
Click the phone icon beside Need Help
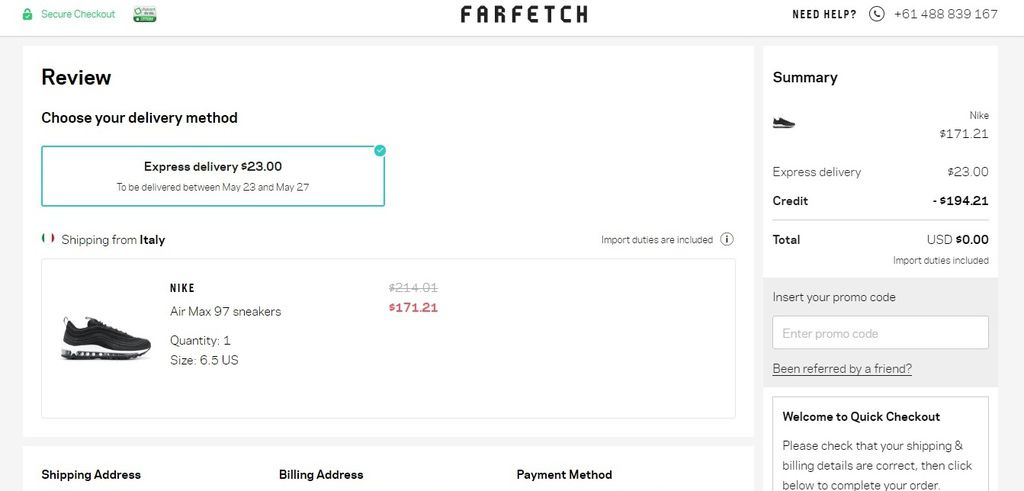pyautogui.click(x=876, y=14)
